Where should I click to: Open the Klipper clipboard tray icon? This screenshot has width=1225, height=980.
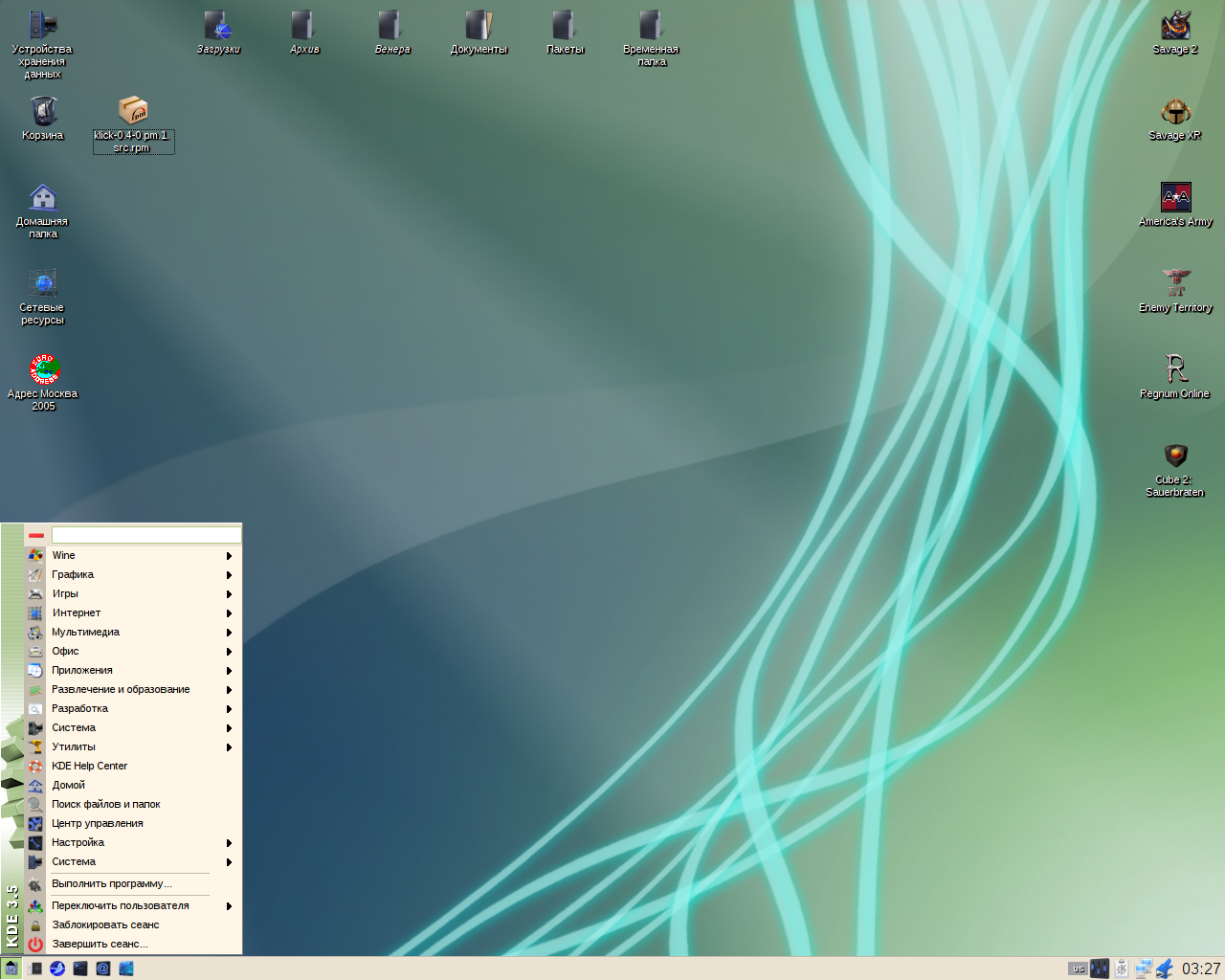point(1122,969)
